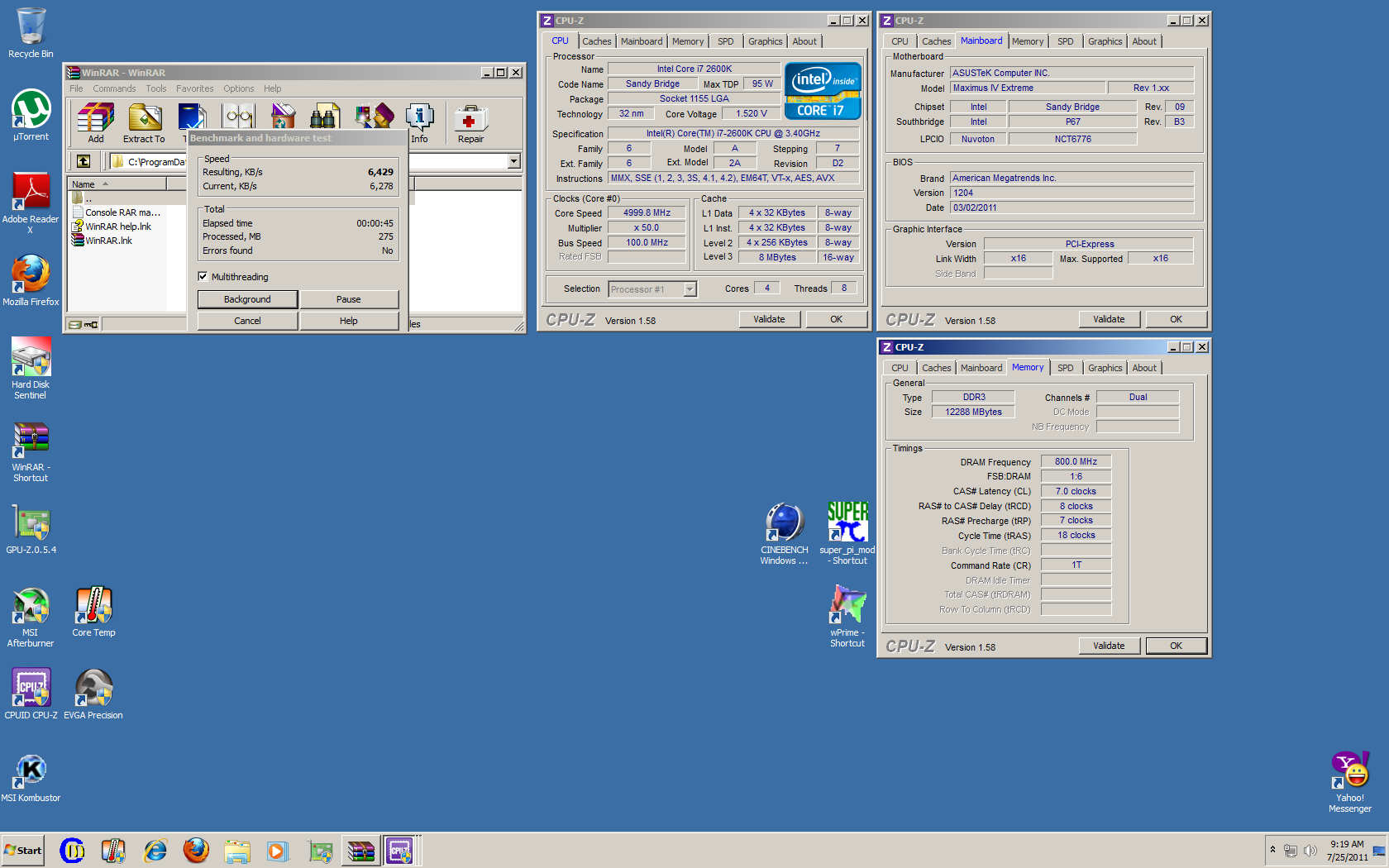Viewport: 1389px width, 868px height.
Task: Open Graphics tab in Mainboard window
Action: [x=1105, y=41]
